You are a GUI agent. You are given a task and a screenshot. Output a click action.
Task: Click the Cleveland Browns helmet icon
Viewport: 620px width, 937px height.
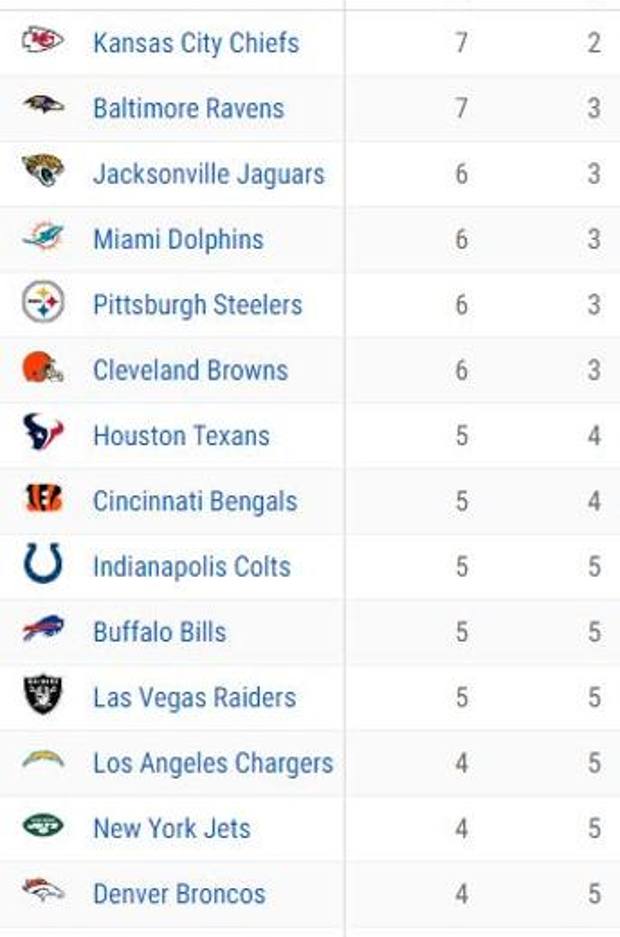43,368
